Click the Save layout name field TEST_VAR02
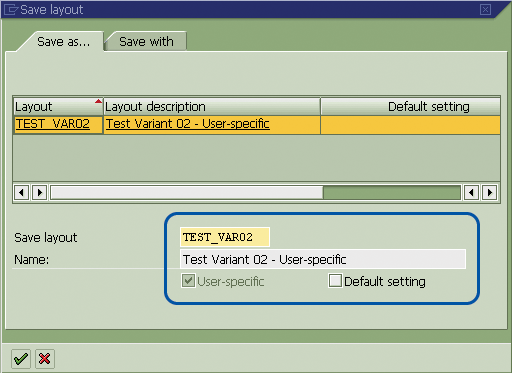Image resolution: width=512 pixels, height=373 pixels. coord(225,237)
